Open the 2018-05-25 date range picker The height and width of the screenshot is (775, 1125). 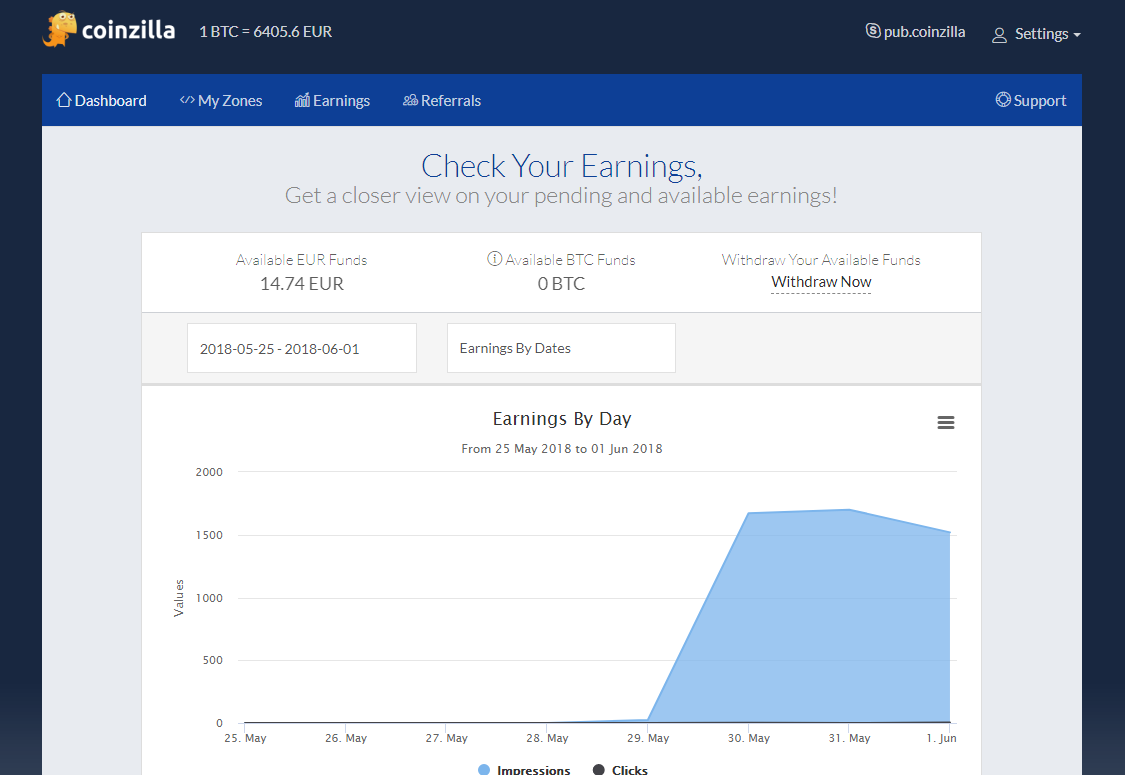[x=301, y=348]
